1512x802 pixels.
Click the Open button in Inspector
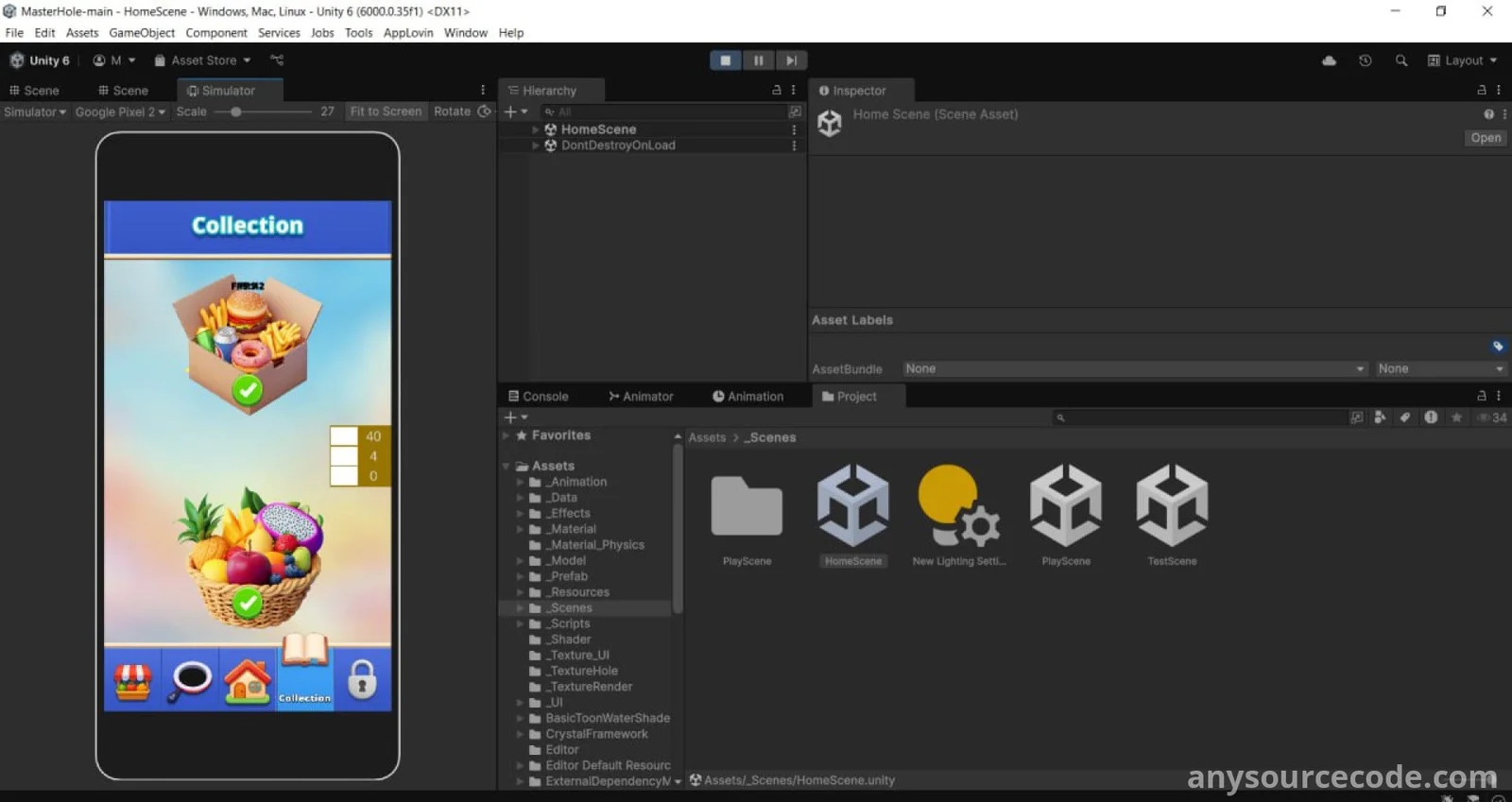[x=1485, y=138]
